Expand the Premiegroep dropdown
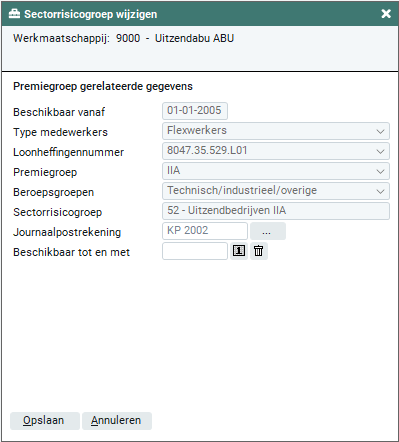399x442 pixels. (380, 171)
